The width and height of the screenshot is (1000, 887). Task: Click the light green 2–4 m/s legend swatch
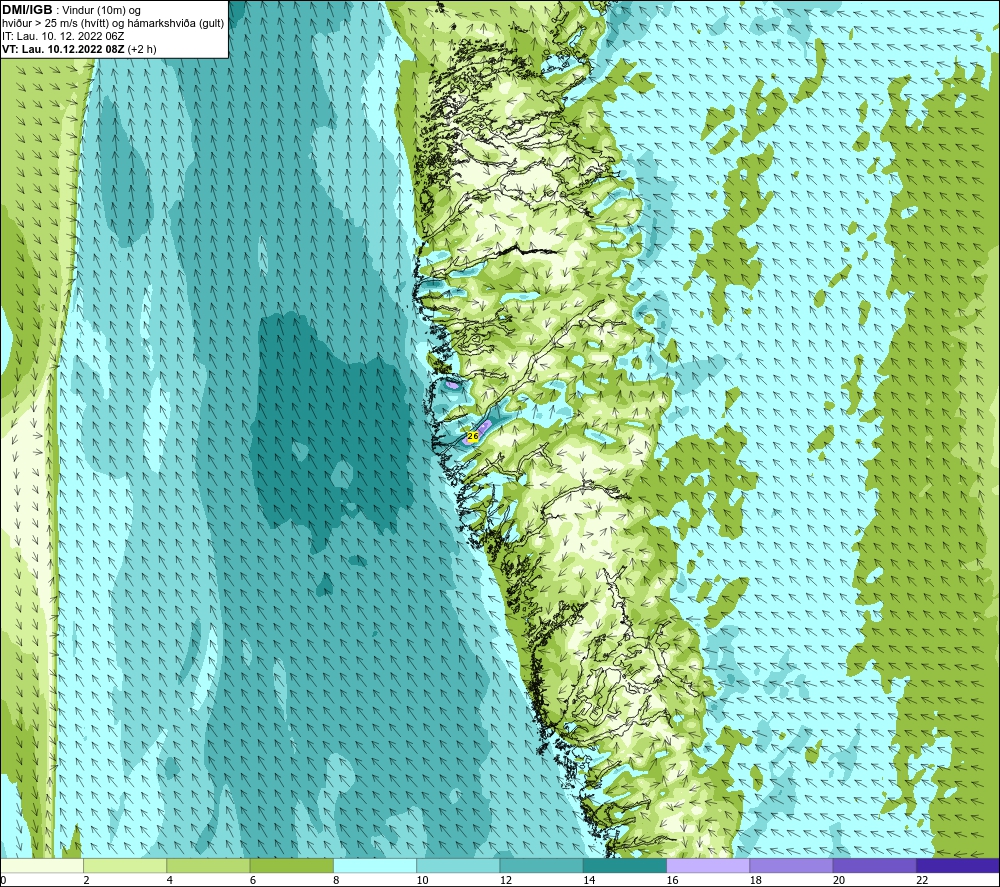coord(125,865)
